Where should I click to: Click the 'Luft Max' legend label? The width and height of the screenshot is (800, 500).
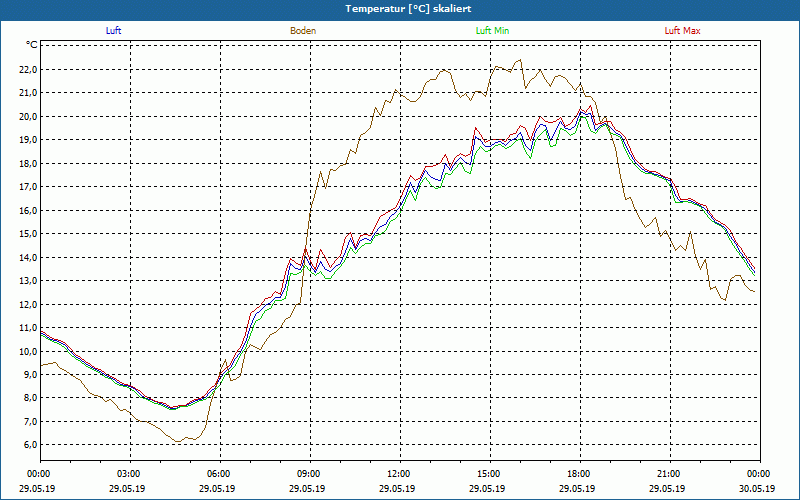(682, 31)
